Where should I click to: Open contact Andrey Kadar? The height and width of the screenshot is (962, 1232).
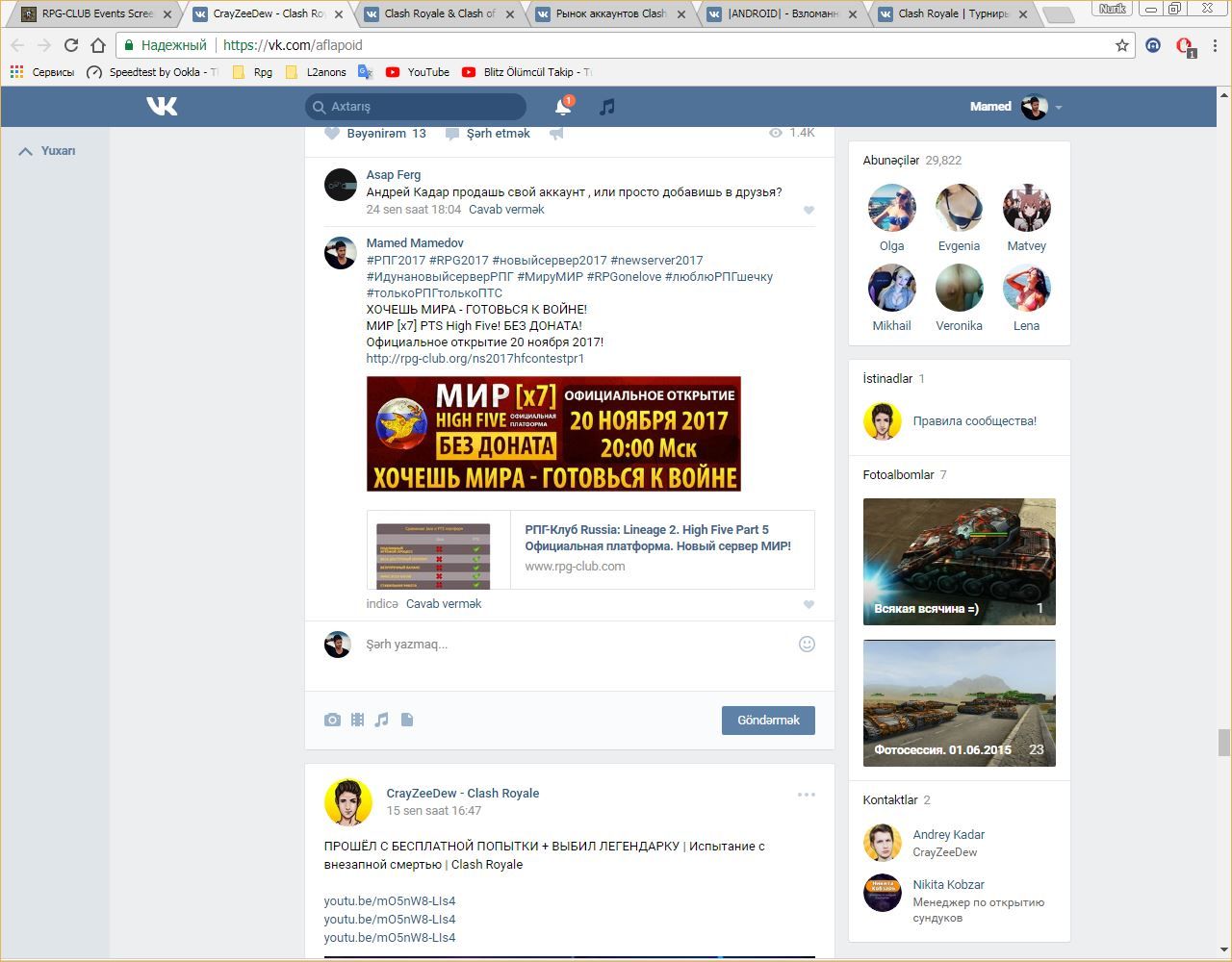tap(948, 835)
